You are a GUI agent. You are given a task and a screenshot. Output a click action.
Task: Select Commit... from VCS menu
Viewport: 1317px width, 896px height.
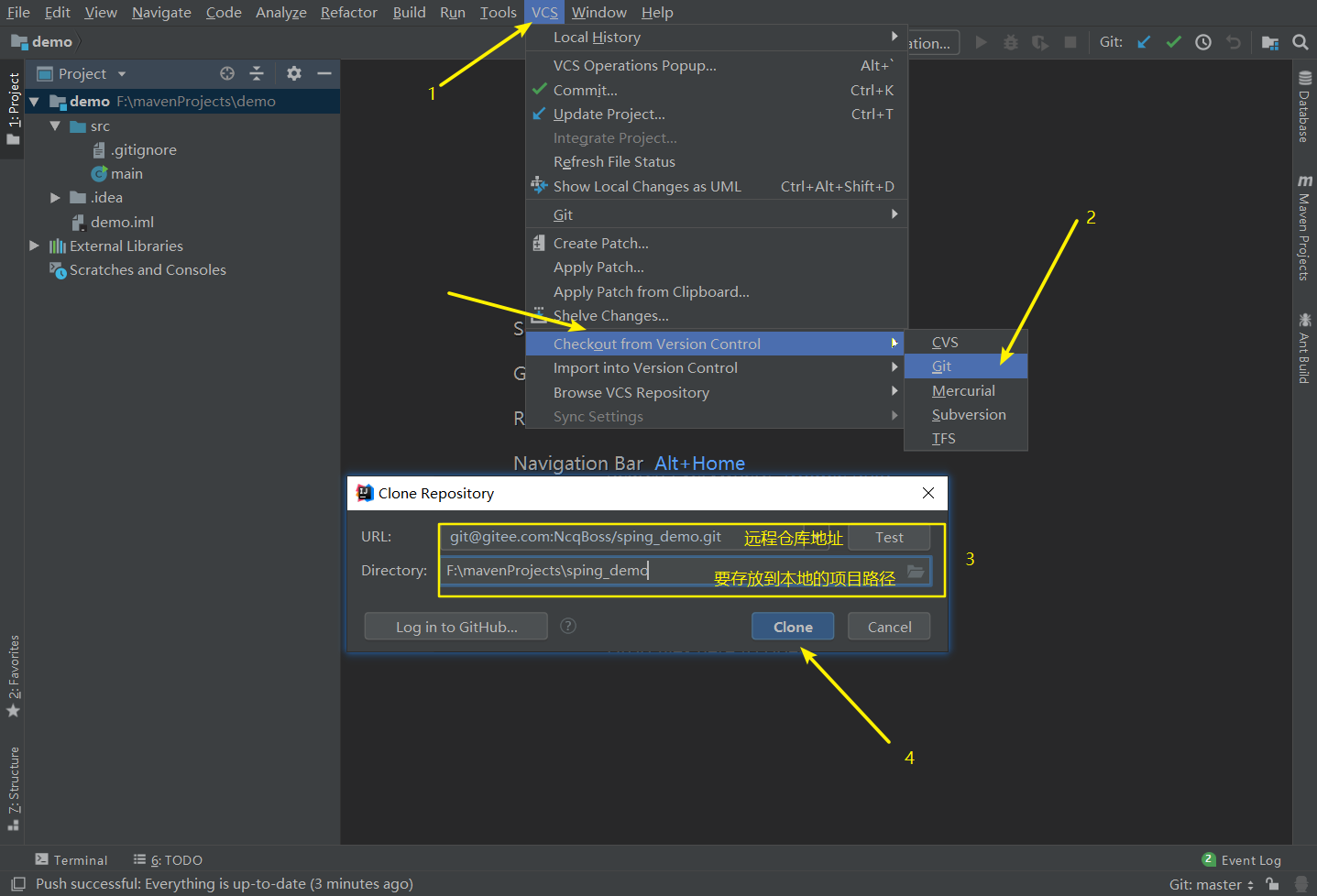pyautogui.click(x=716, y=90)
